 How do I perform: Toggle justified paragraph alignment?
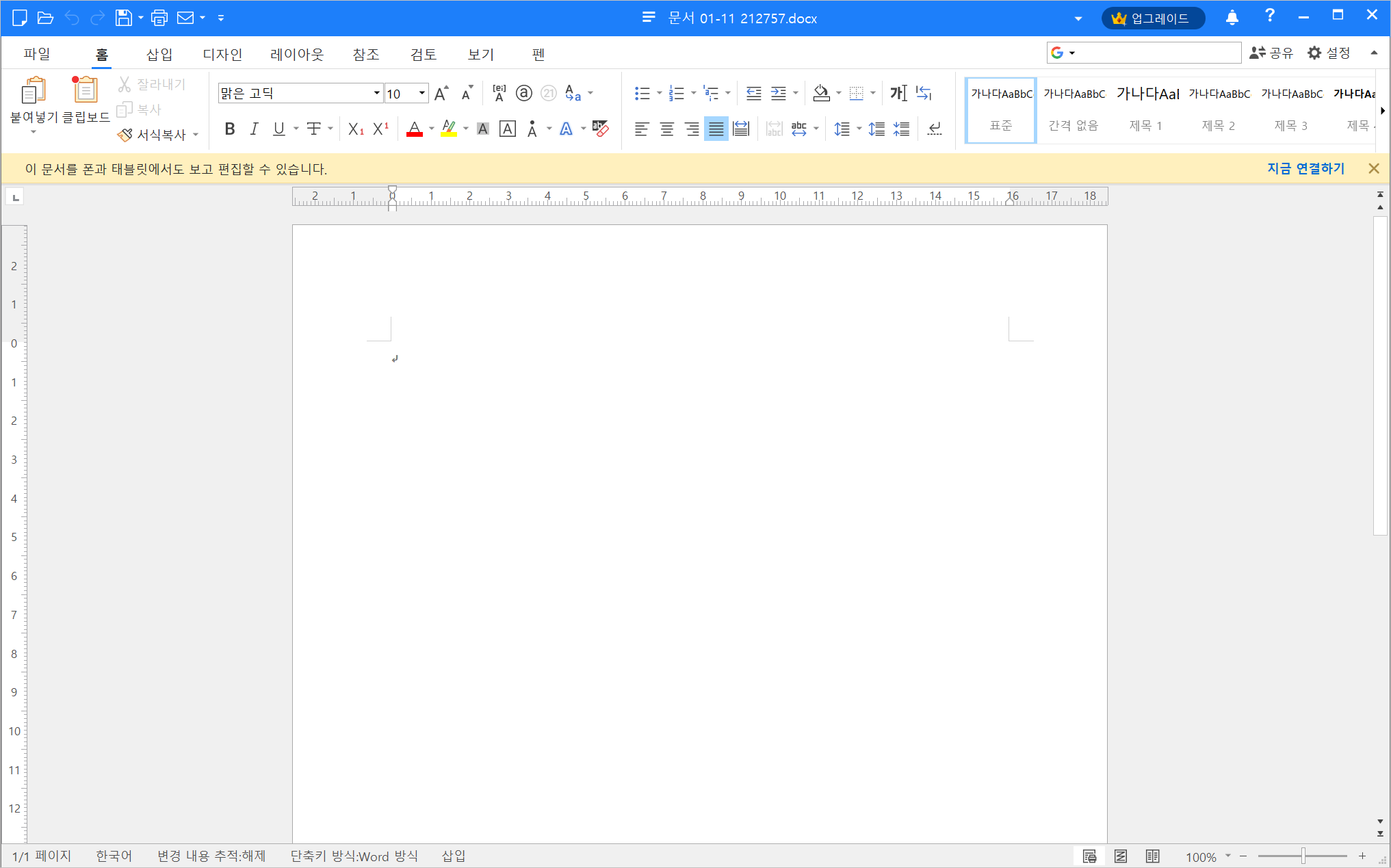pos(716,129)
